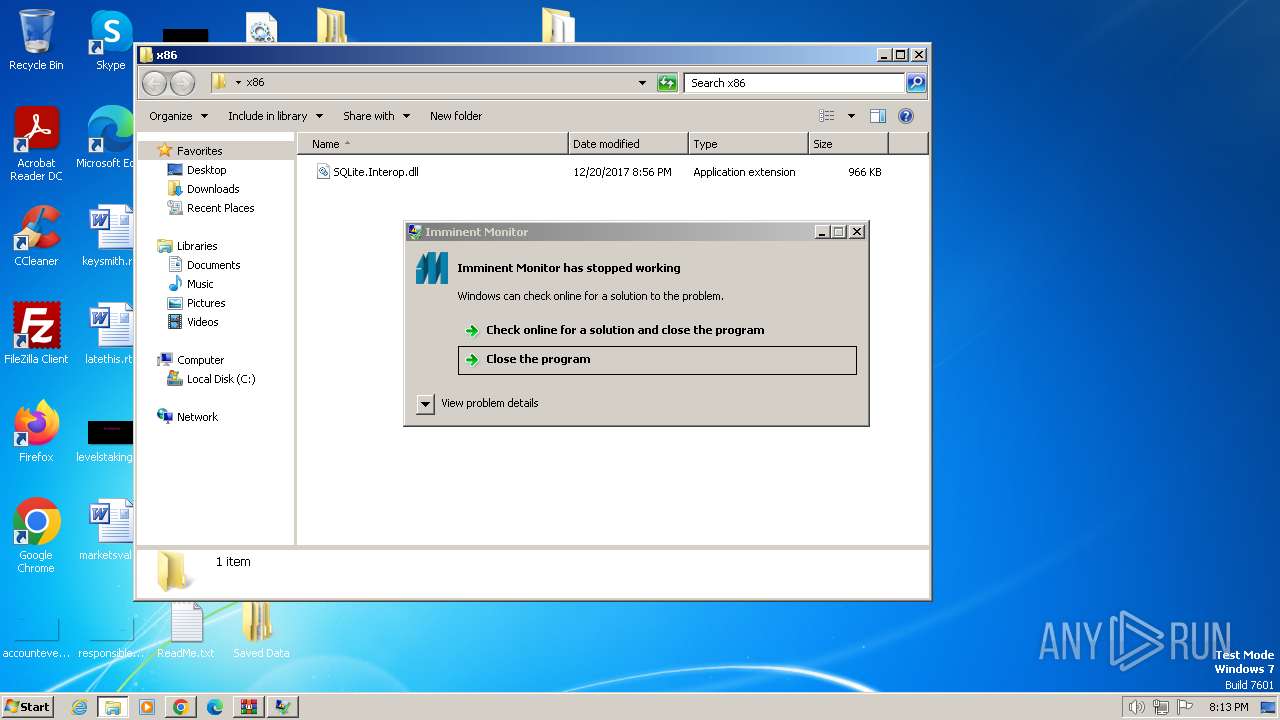Sort by Name column header

pyautogui.click(x=433, y=144)
